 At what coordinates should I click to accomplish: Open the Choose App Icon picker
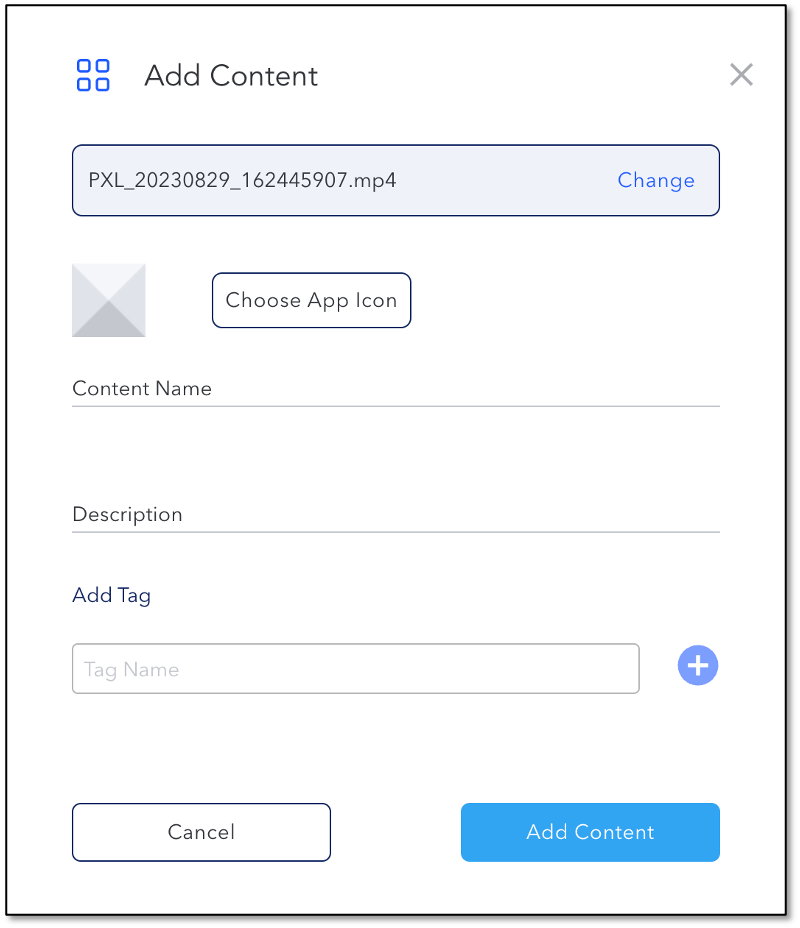[311, 300]
